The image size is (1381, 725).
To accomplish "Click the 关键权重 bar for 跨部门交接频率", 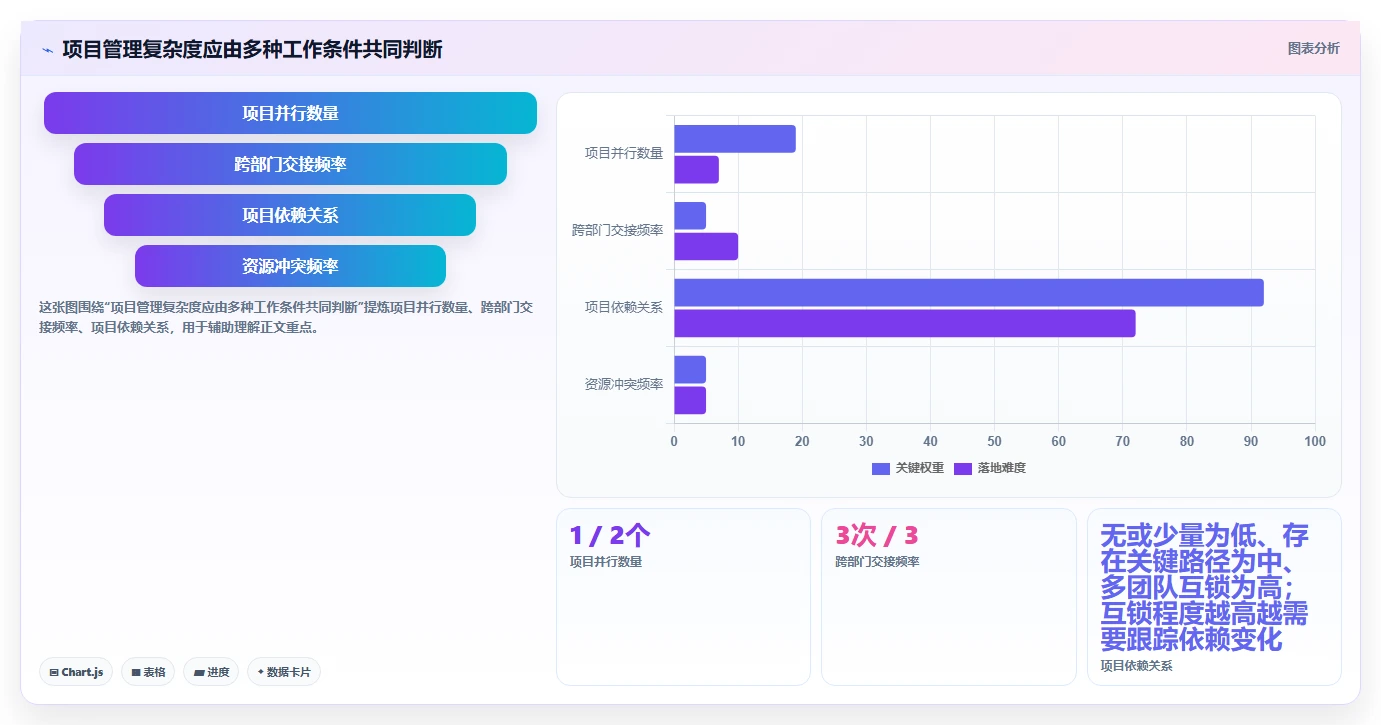I will coord(690,216).
